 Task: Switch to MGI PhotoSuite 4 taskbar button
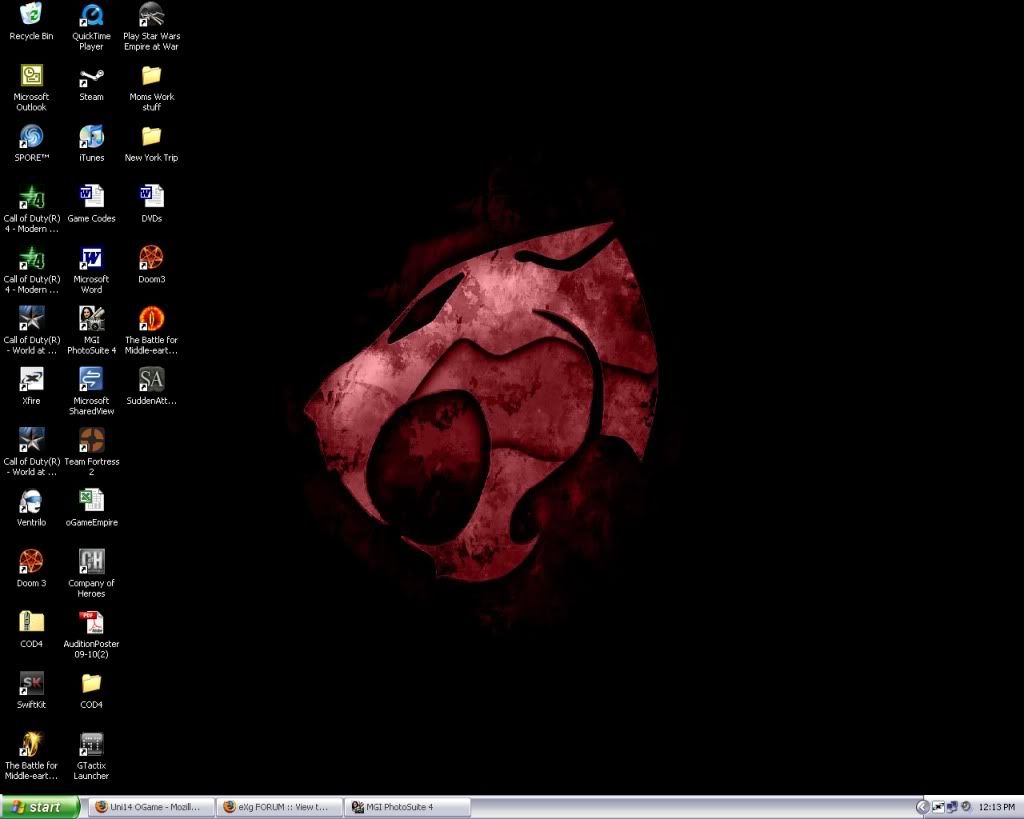point(408,807)
